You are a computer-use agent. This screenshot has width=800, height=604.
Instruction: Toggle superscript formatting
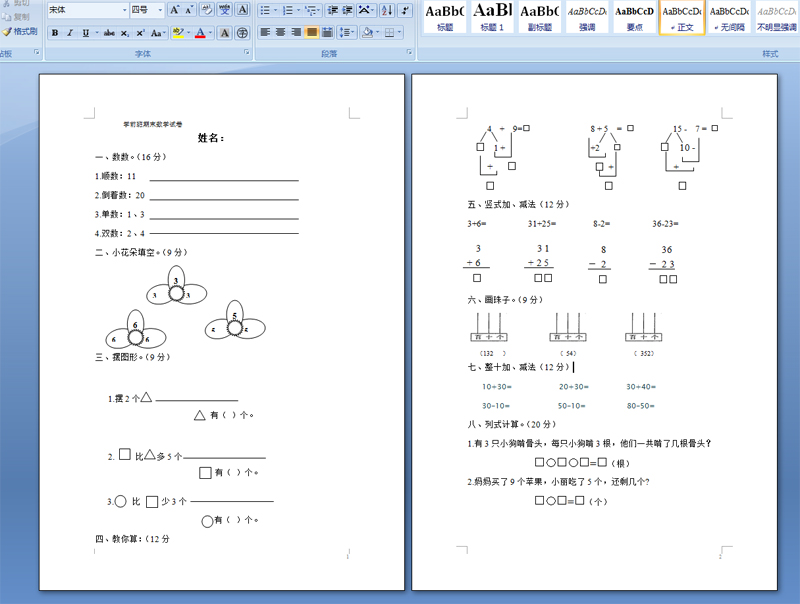140,33
